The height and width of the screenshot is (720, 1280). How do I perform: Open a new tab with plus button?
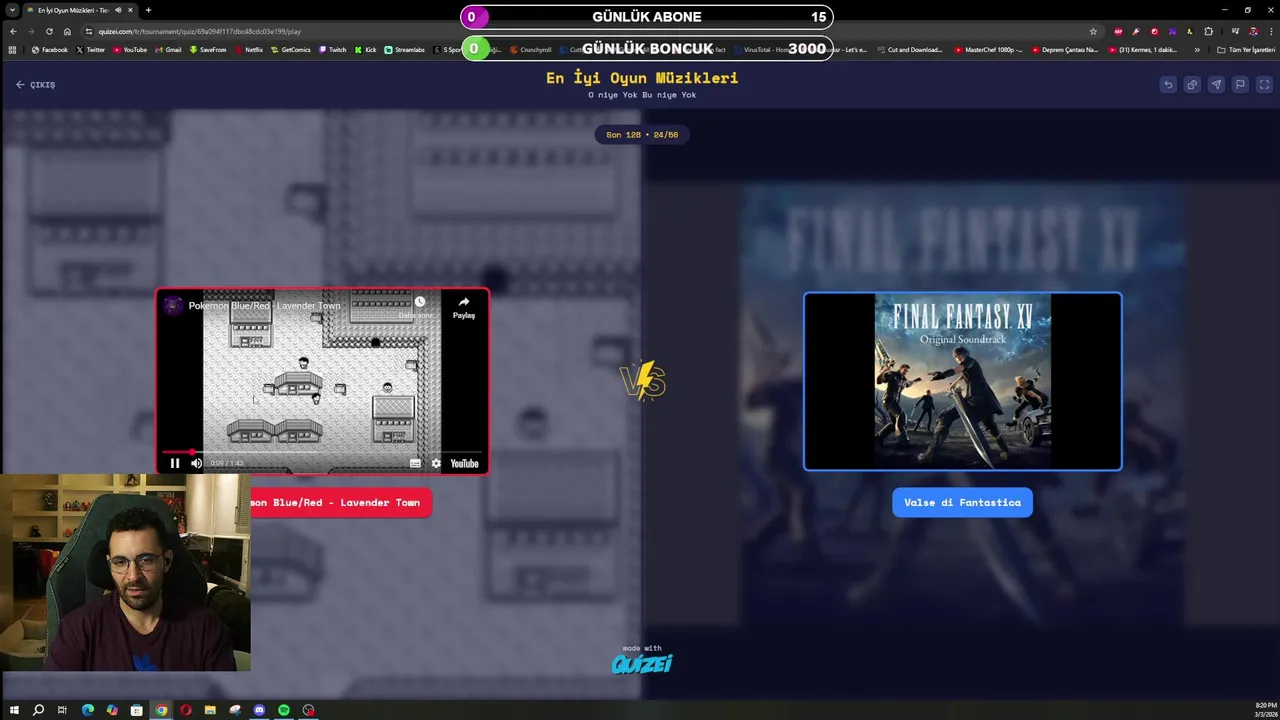148,10
